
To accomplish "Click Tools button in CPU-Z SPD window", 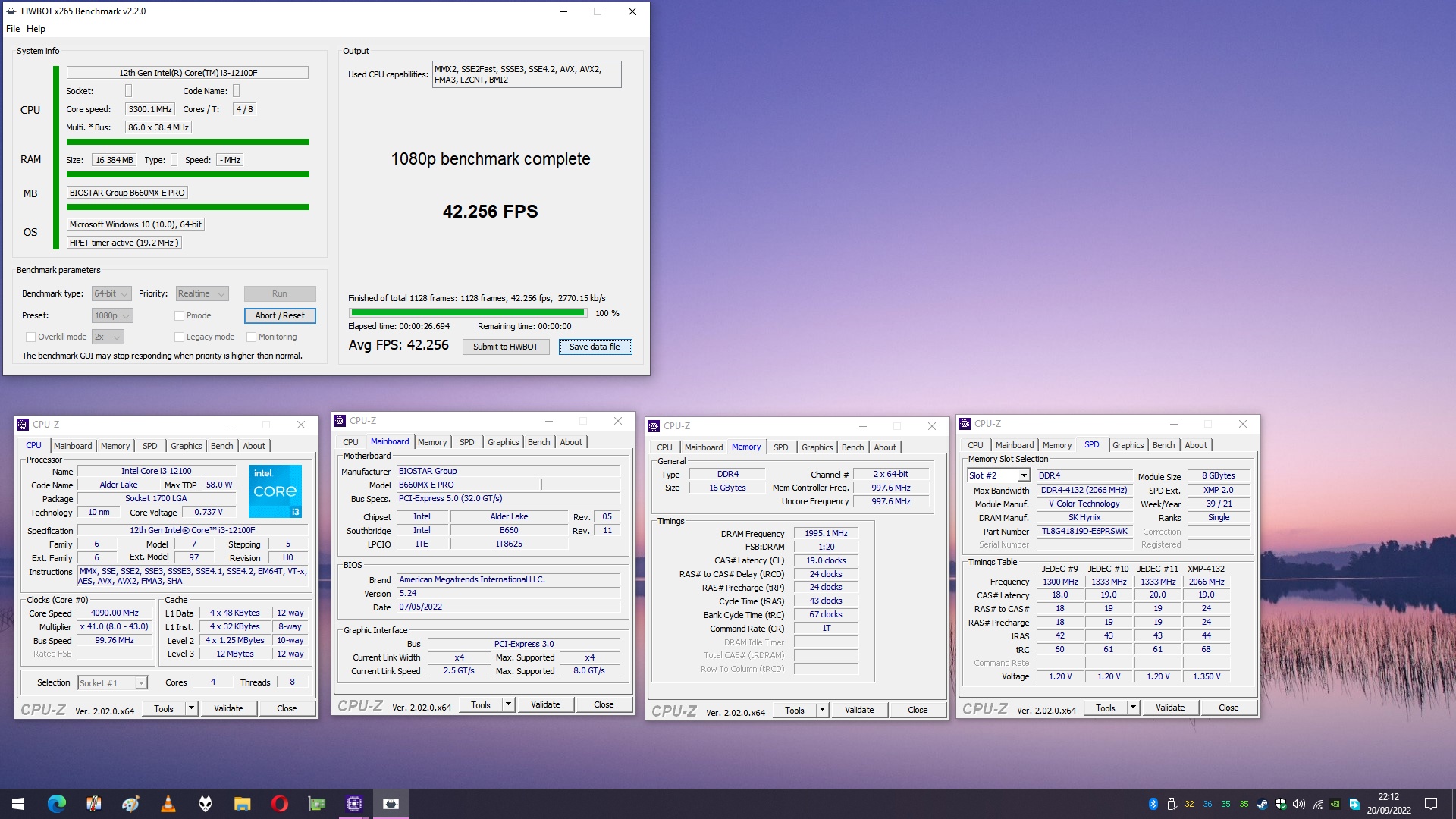I will [1106, 708].
